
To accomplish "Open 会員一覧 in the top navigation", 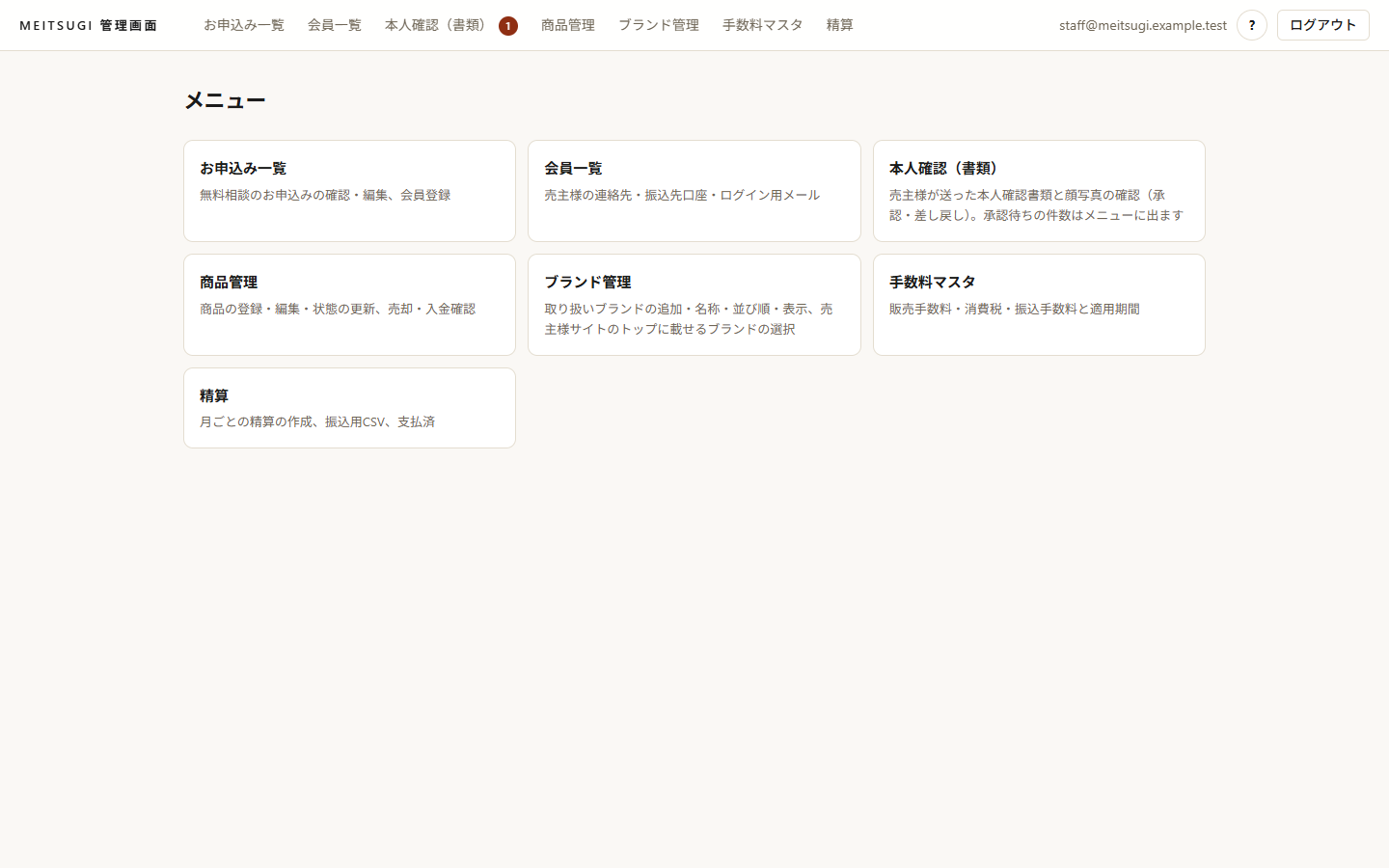I will 335,25.
